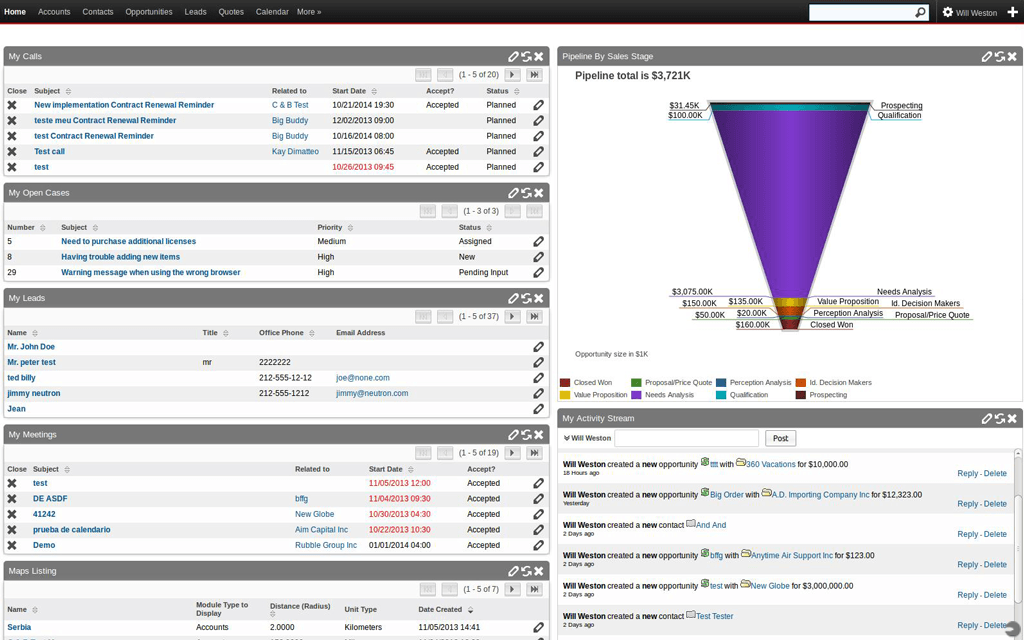
Task: Open the quick create plus icon
Action: 1012,12
